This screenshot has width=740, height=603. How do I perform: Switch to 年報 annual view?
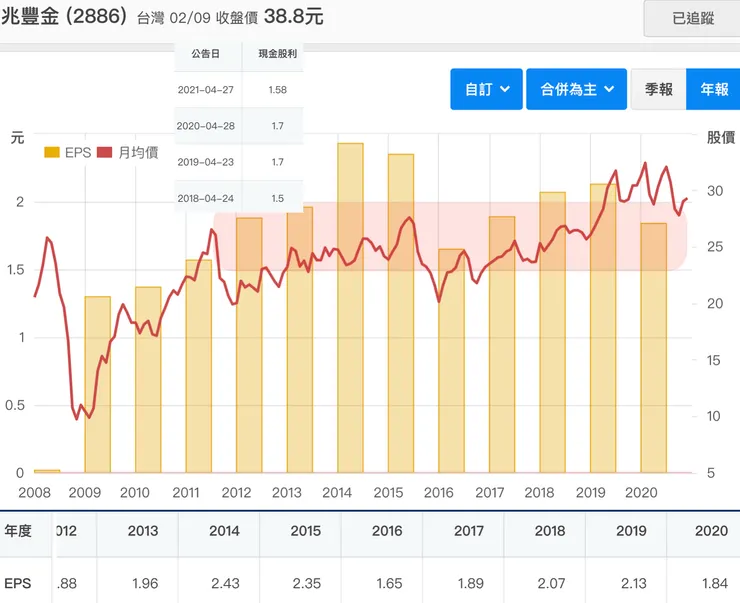click(x=714, y=89)
